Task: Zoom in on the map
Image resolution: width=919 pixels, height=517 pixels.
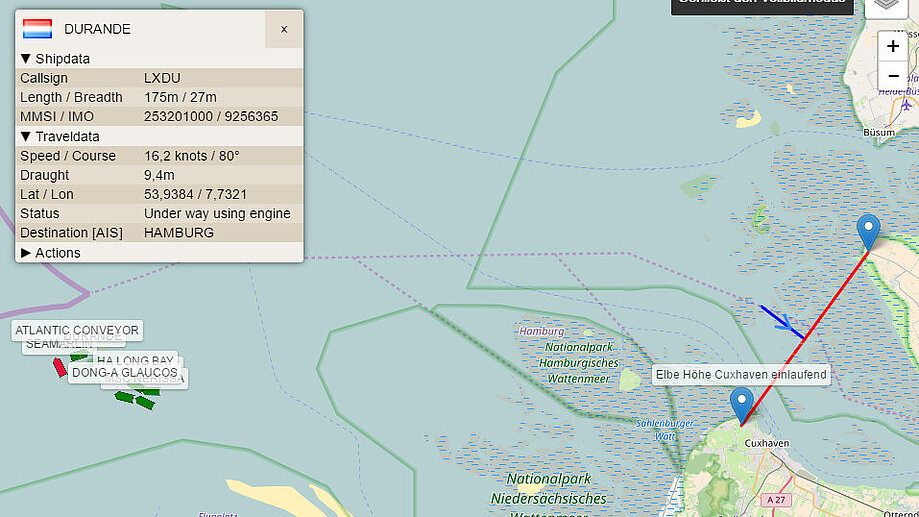Action: pyautogui.click(x=893, y=46)
